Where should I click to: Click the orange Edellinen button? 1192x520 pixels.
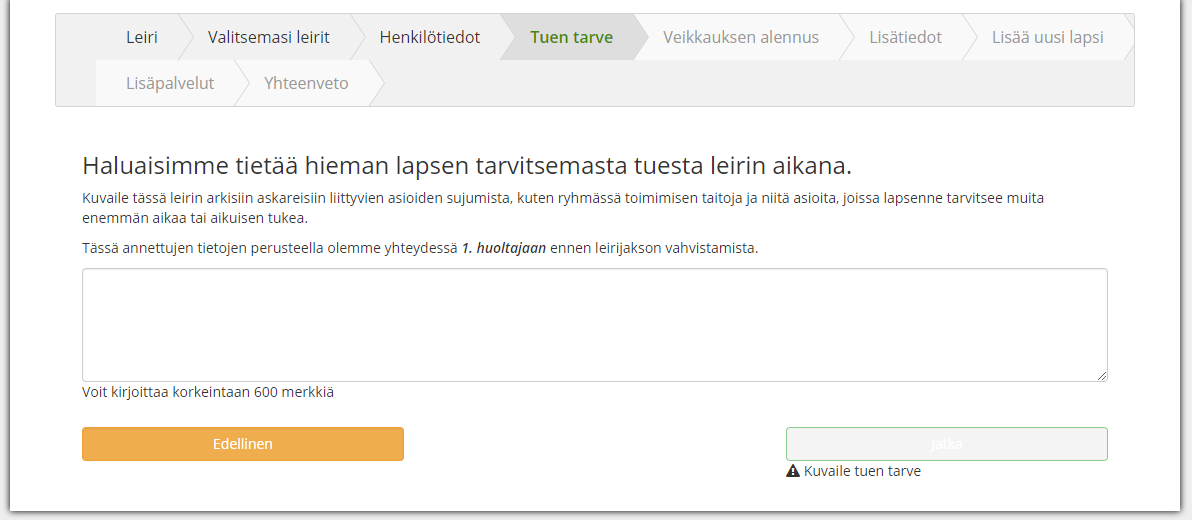[x=243, y=444]
